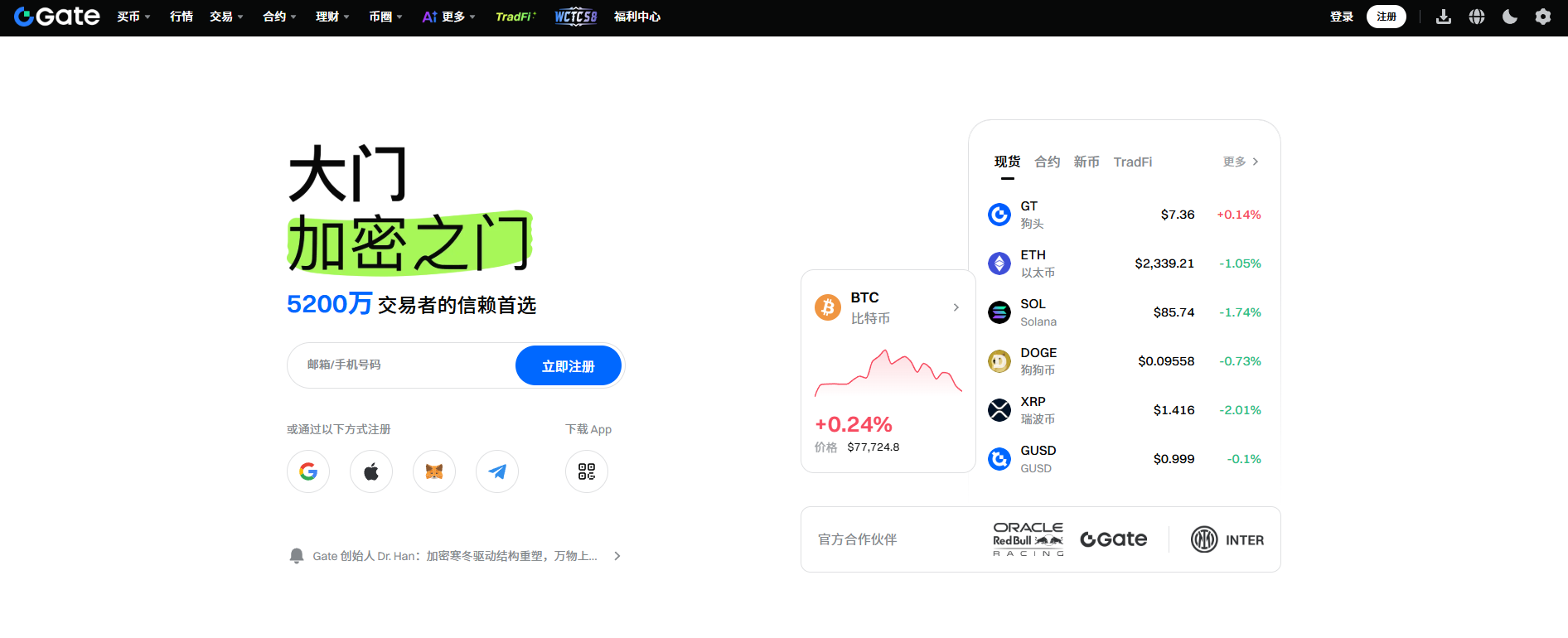Switch to TradFi tab in market panel
This screenshot has height=638, width=1568.
point(1133,162)
